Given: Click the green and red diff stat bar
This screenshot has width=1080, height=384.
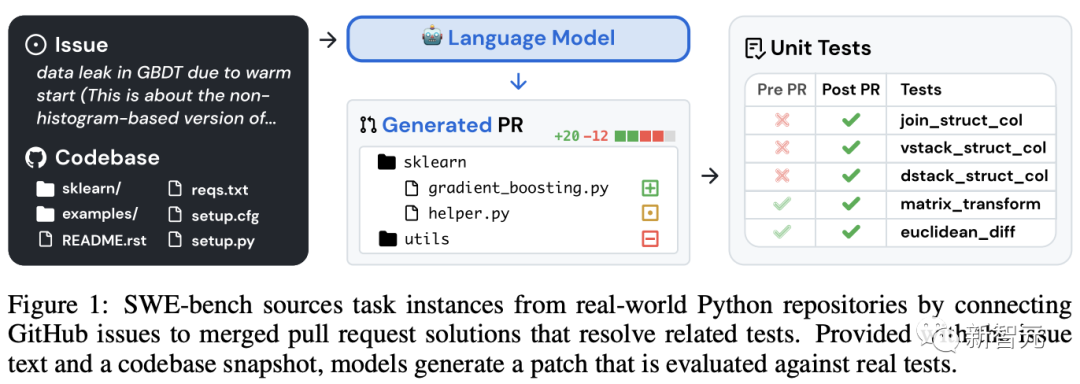Looking at the screenshot, I should pyautogui.click(x=645, y=136).
